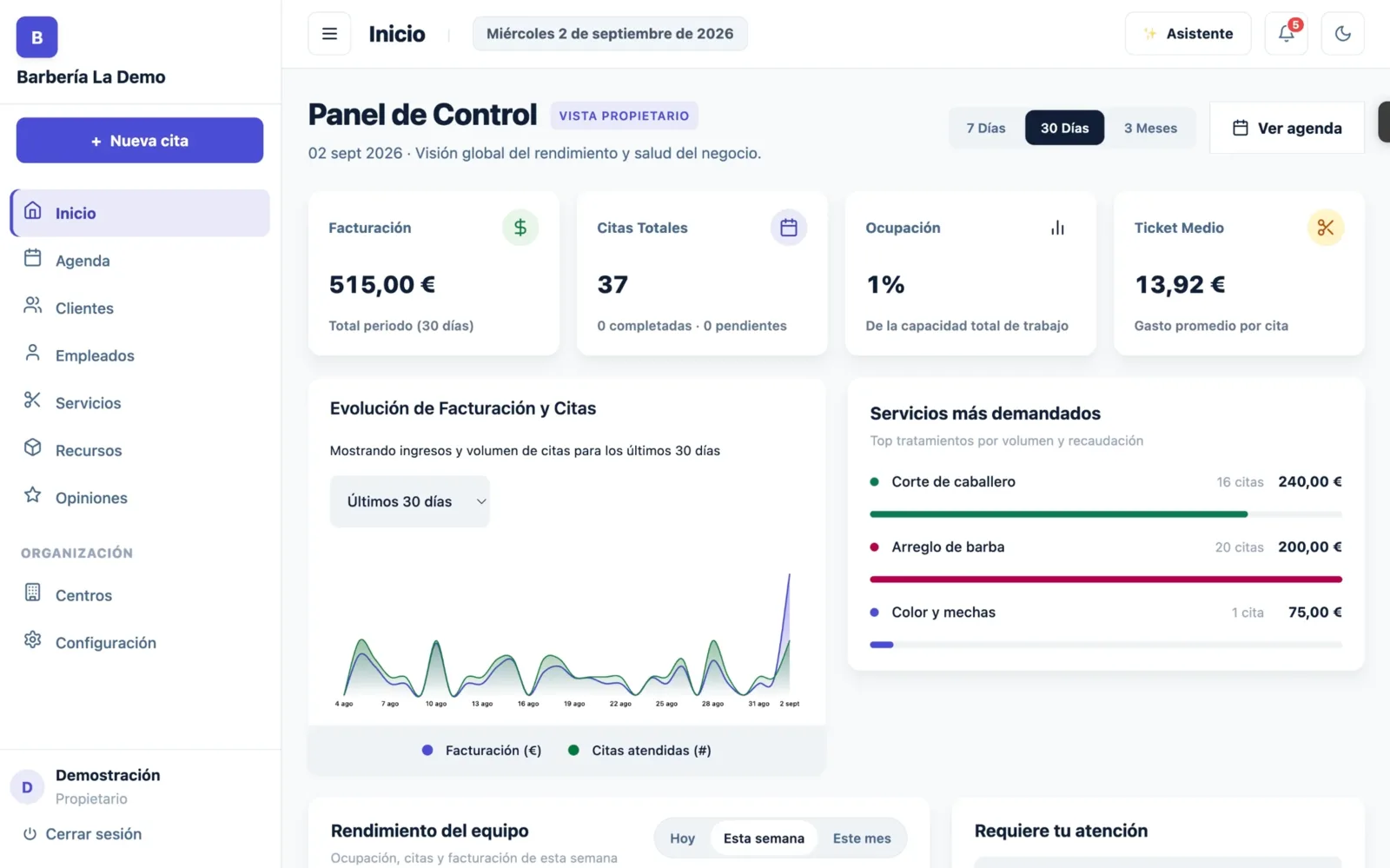Open the Asistente button
Image resolution: width=1390 pixels, height=868 pixels.
[1188, 34]
